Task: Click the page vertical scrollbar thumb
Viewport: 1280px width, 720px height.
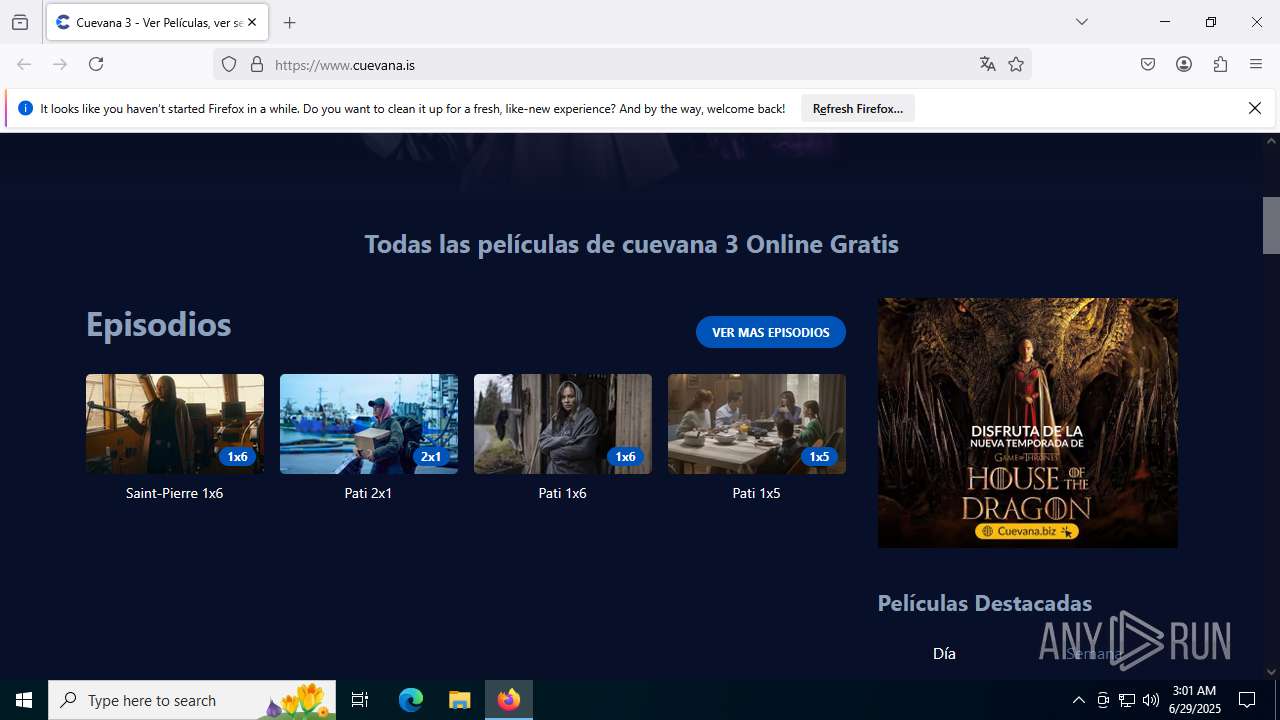Action: [1271, 226]
